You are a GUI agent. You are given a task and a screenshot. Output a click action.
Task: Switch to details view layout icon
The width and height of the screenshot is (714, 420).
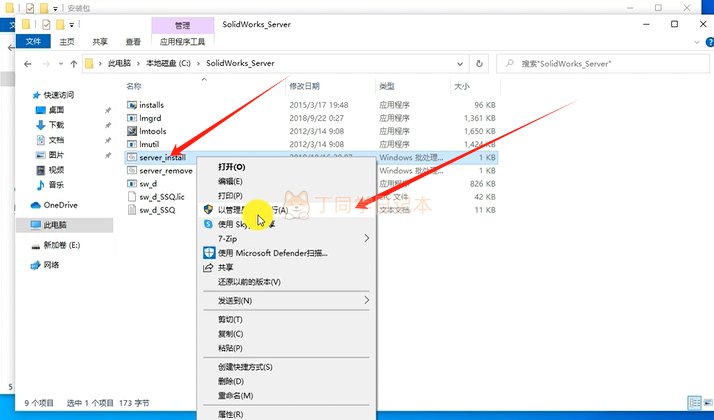coord(695,403)
